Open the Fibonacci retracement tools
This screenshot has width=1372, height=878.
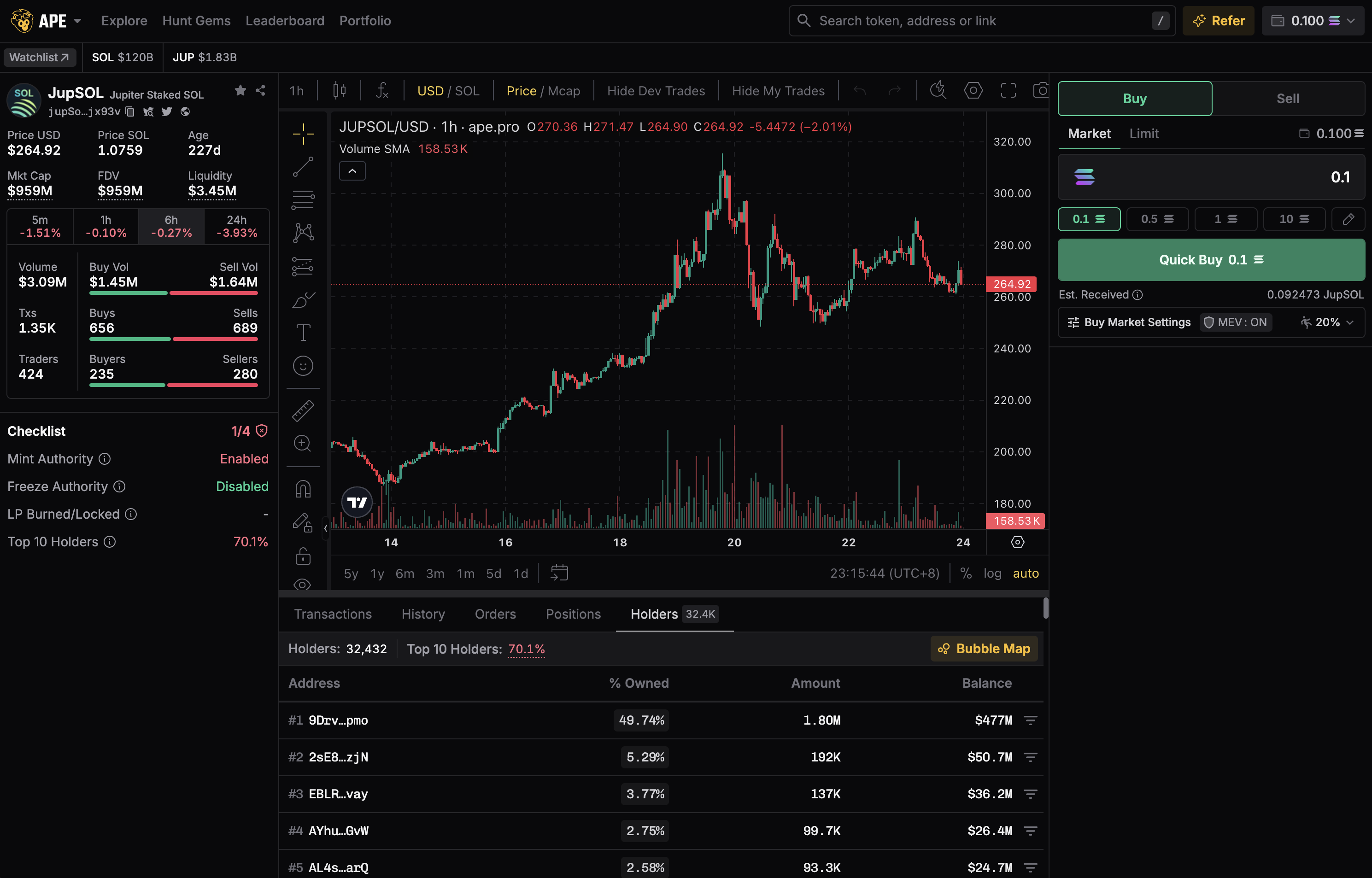click(x=303, y=199)
